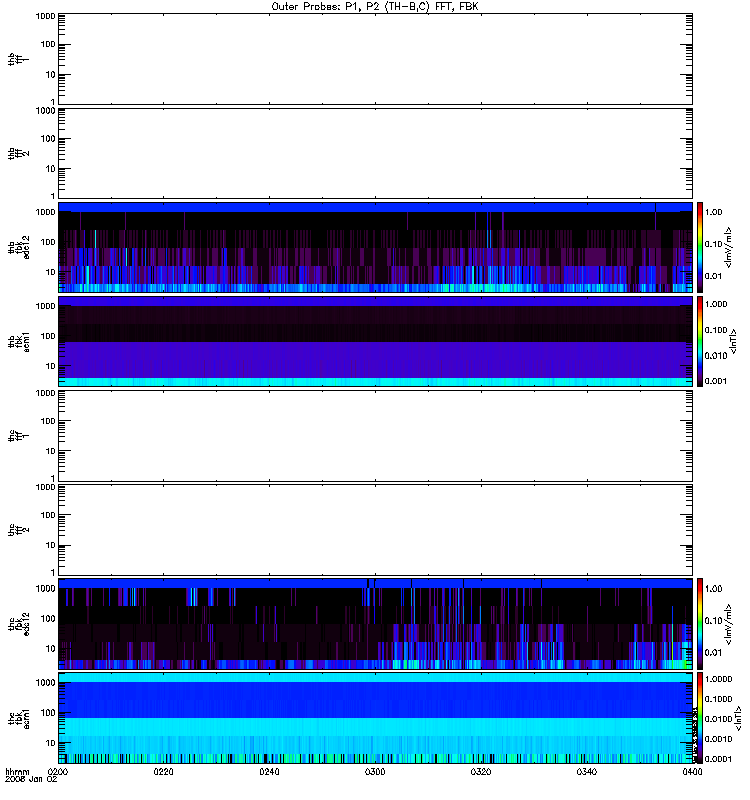Click the 100 y-axis label of thc fff 1 panel
This screenshot has width=750, height=800.
tap(48, 421)
